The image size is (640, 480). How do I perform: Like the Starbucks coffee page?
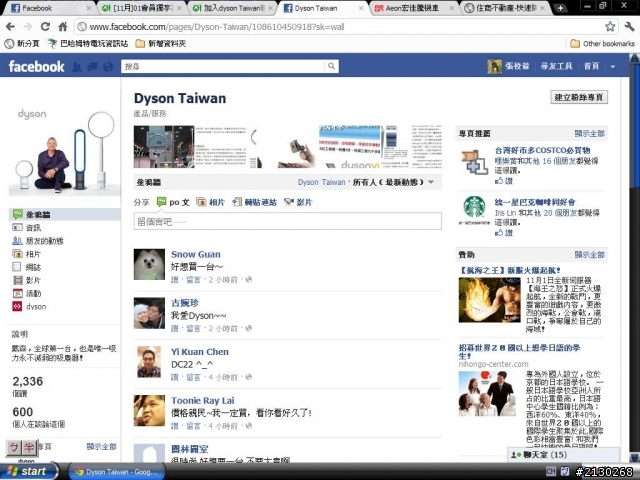click(504, 233)
